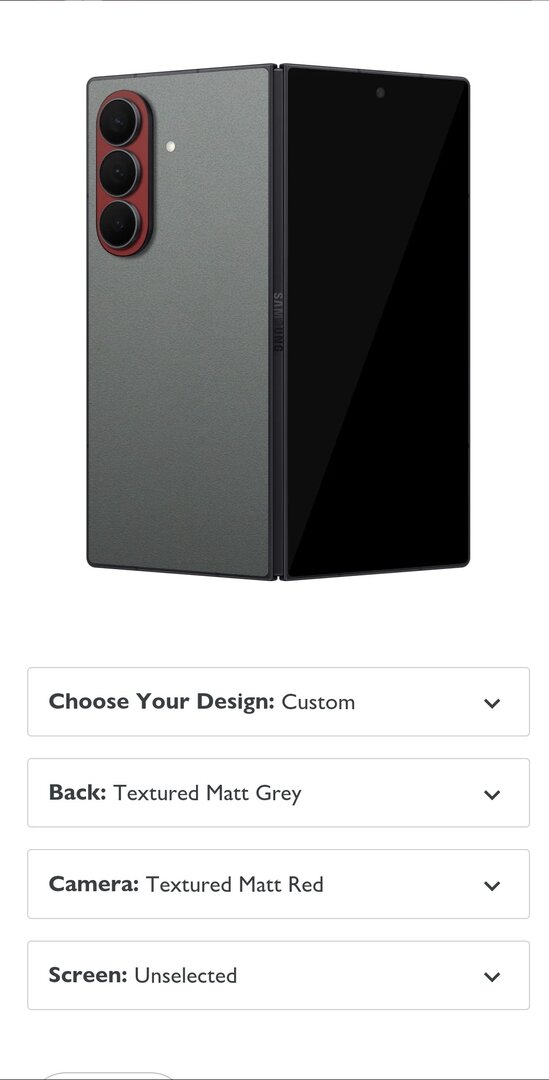549x1080 pixels.
Task: Open the Screen options dropdown
Action: (x=278, y=975)
